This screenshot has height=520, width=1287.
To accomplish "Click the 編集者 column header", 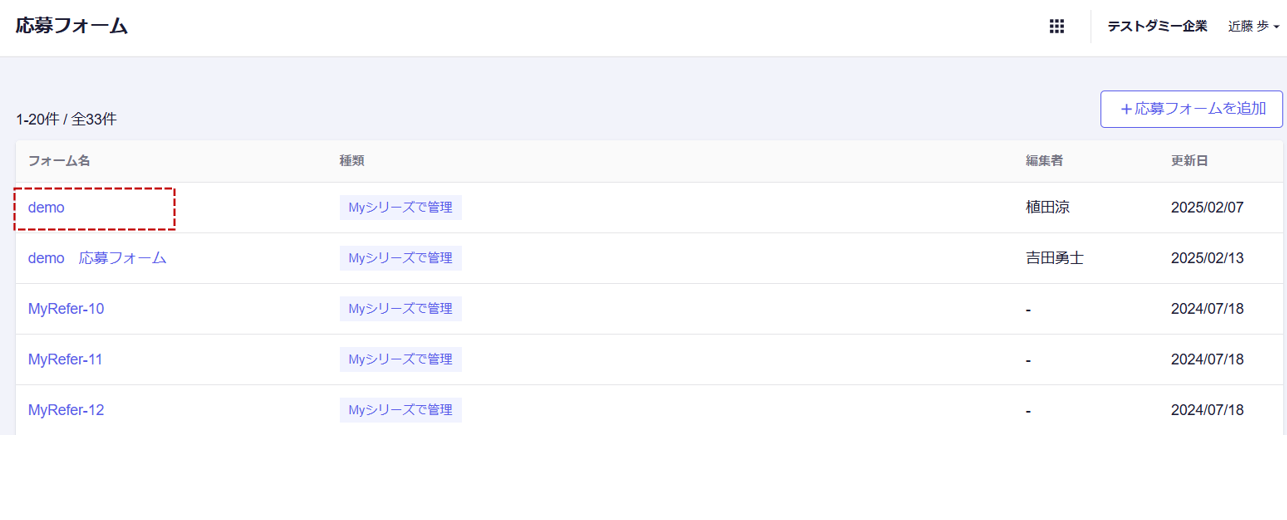I will [1045, 161].
